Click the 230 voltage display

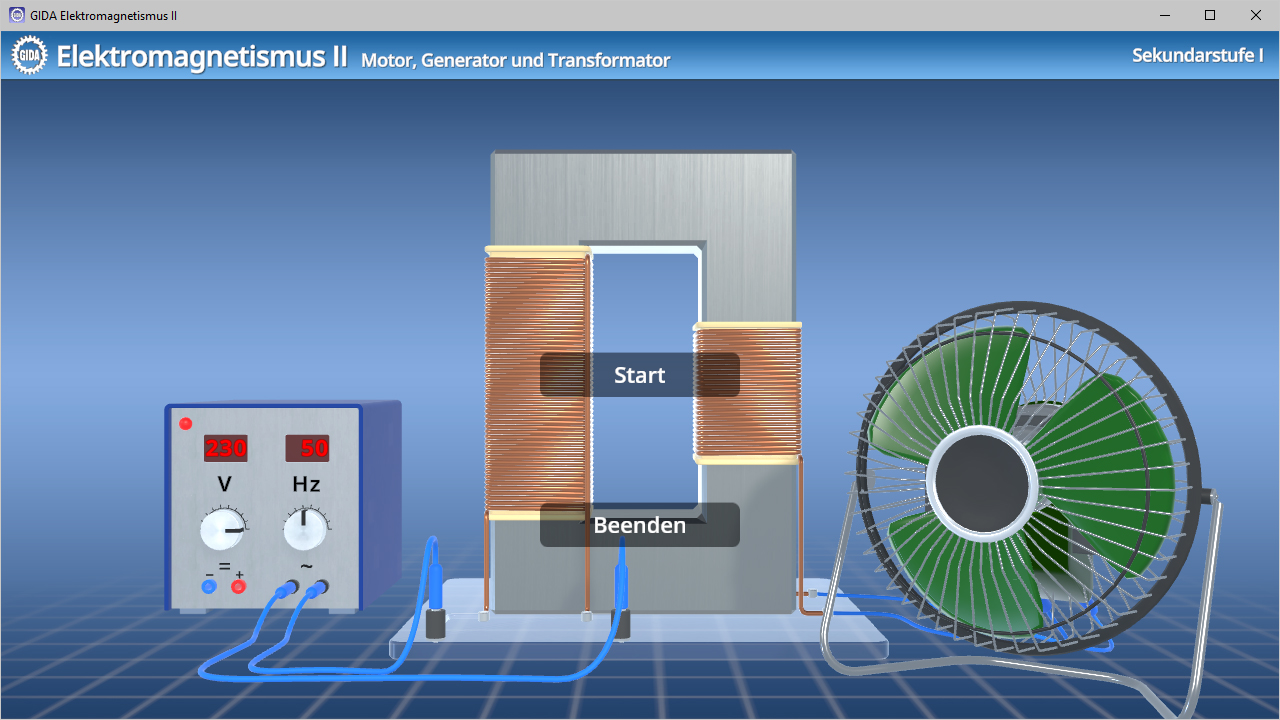tap(226, 448)
